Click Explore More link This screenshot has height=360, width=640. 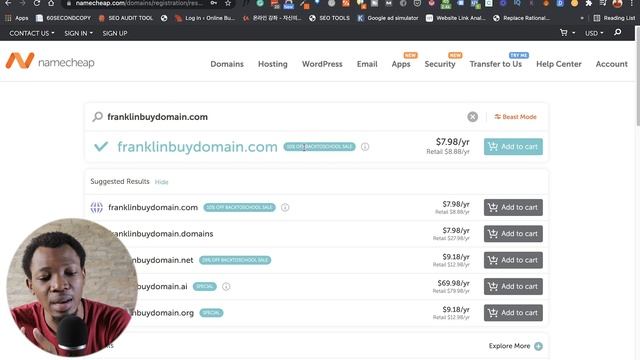(x=509, y=346)
